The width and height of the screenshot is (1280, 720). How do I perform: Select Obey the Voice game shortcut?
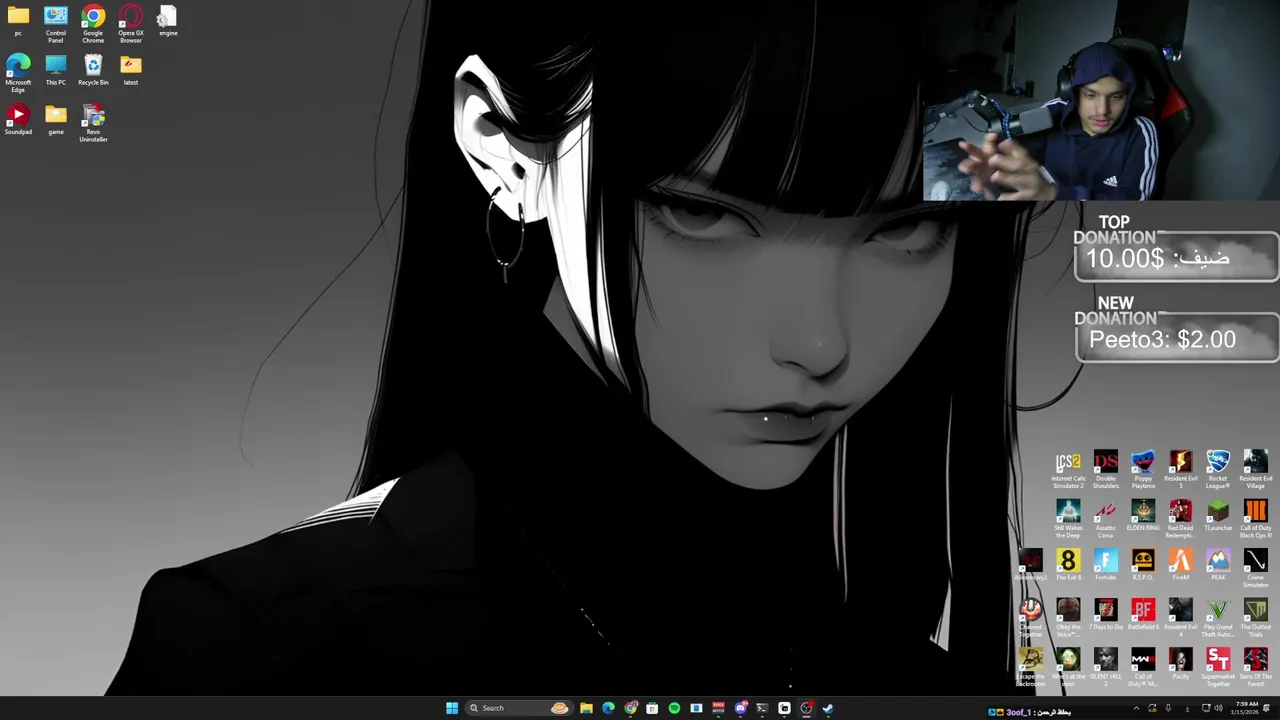[x=1068, y=619]
